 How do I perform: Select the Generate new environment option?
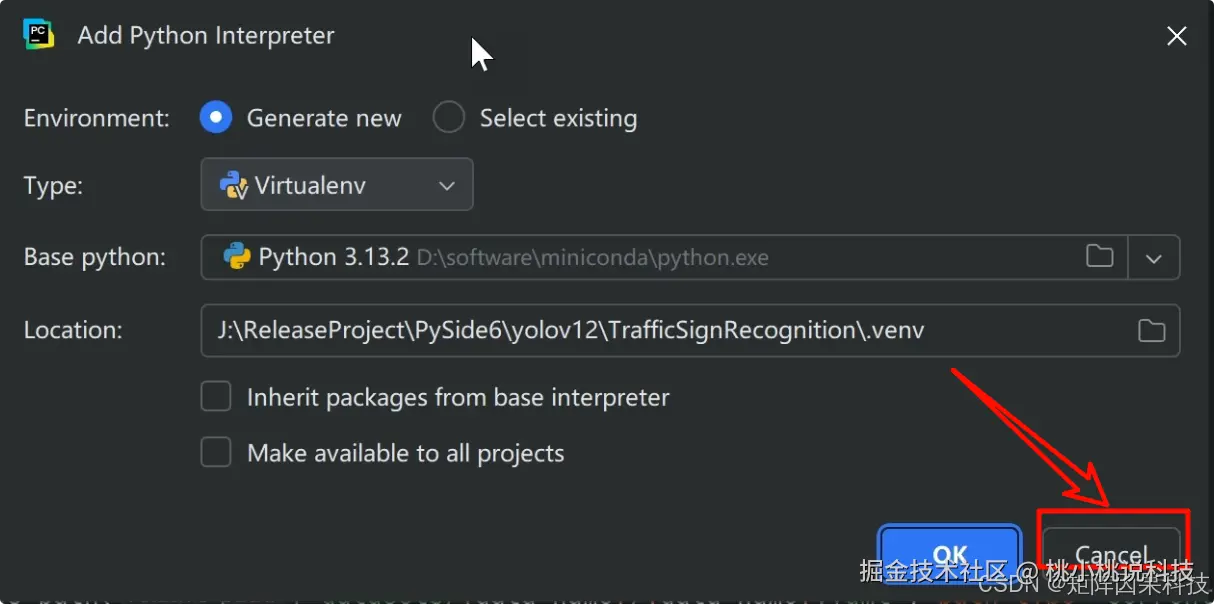click(x=216, y=118)
